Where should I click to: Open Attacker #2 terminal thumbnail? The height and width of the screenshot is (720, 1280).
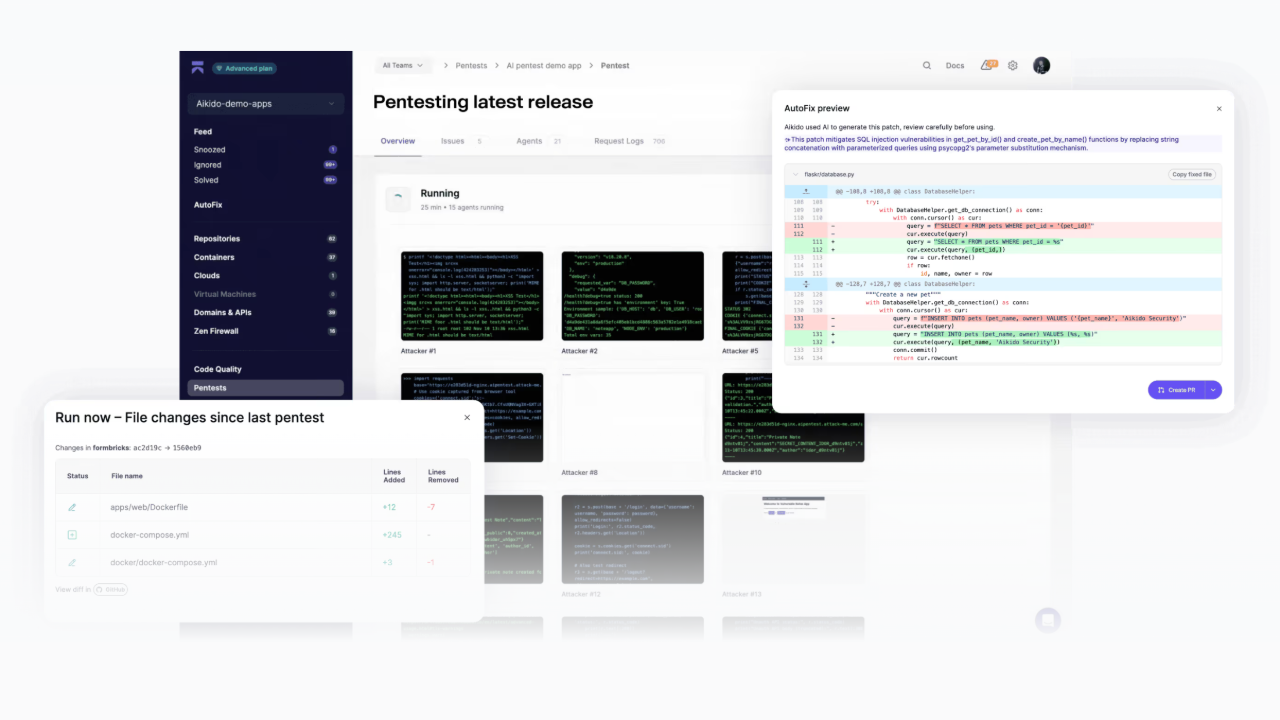pos(633,296)
